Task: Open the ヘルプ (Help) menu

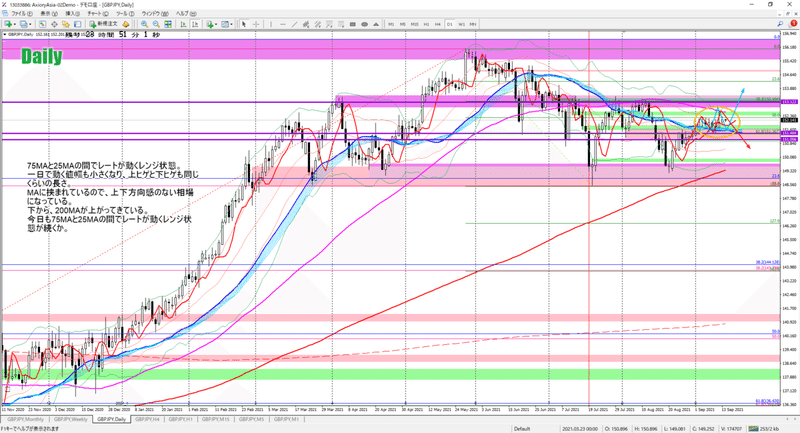Action: click(x=186, y=14)
